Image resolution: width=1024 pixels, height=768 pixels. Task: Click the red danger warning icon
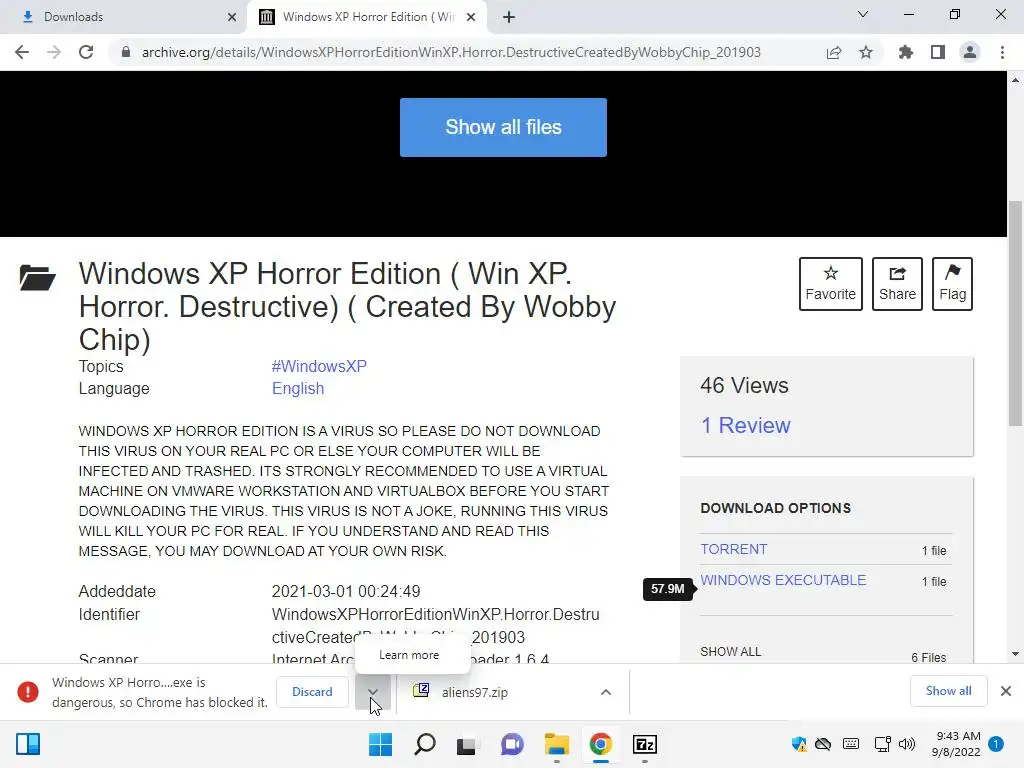point(28,692)
